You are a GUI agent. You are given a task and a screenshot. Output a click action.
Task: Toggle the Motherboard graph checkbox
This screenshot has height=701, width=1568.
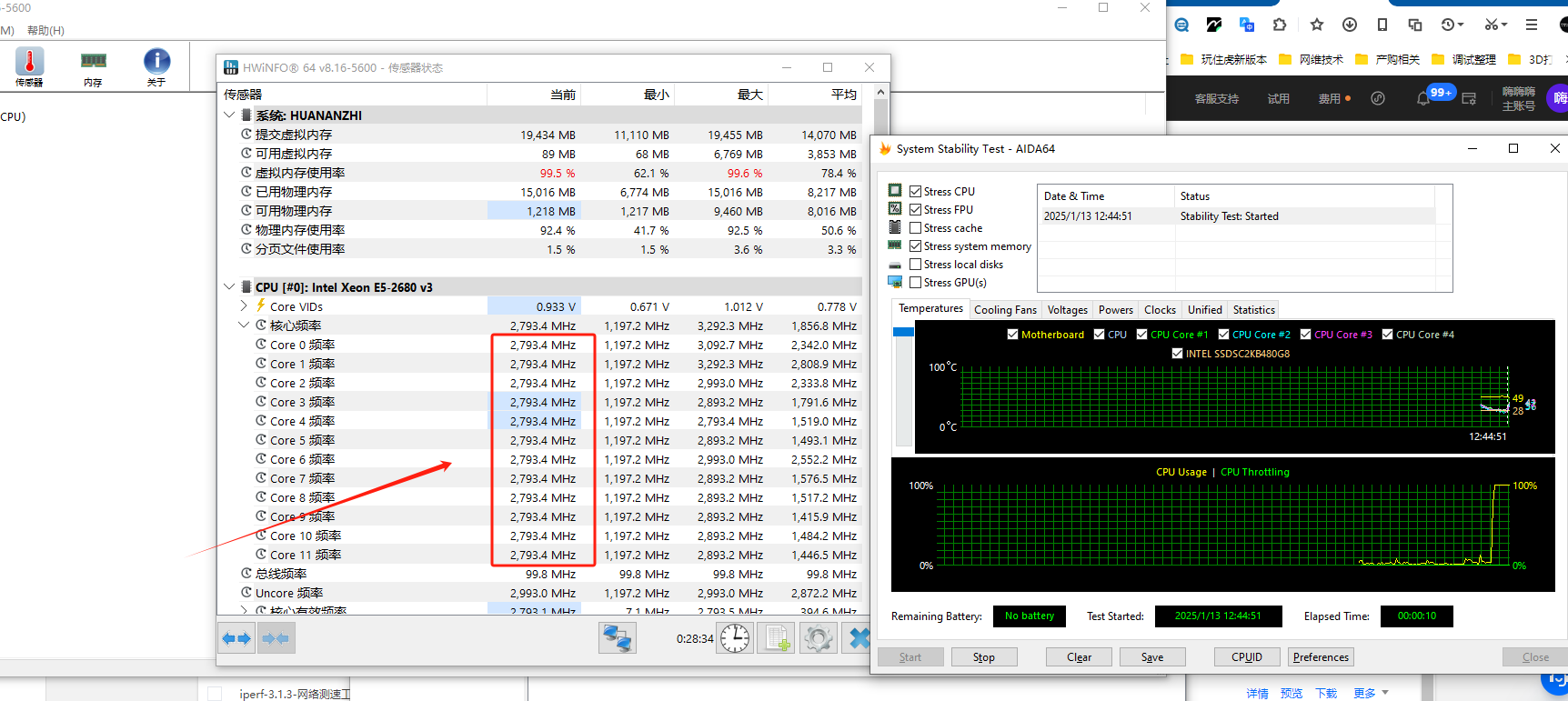[1012, 335]
